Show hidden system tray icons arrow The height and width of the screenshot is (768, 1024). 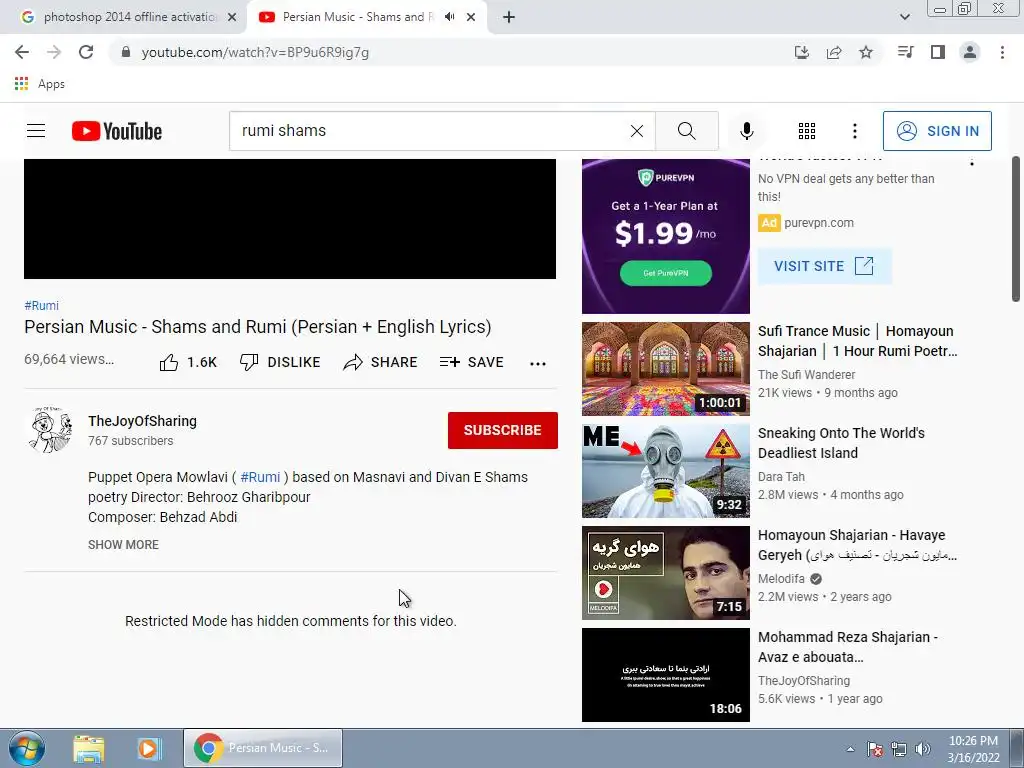(850, 749)
